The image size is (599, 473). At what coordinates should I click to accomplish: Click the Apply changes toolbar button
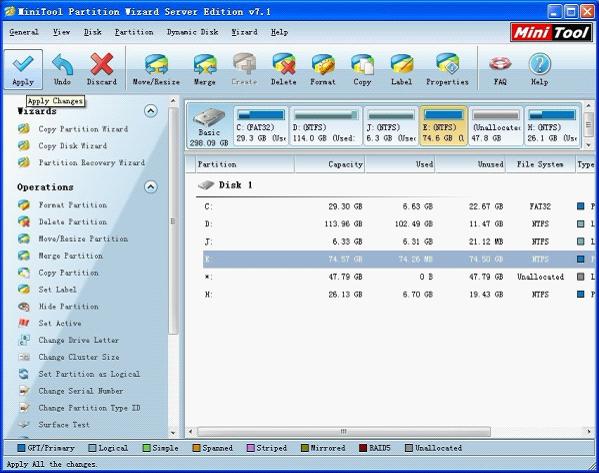coord(23,70)
